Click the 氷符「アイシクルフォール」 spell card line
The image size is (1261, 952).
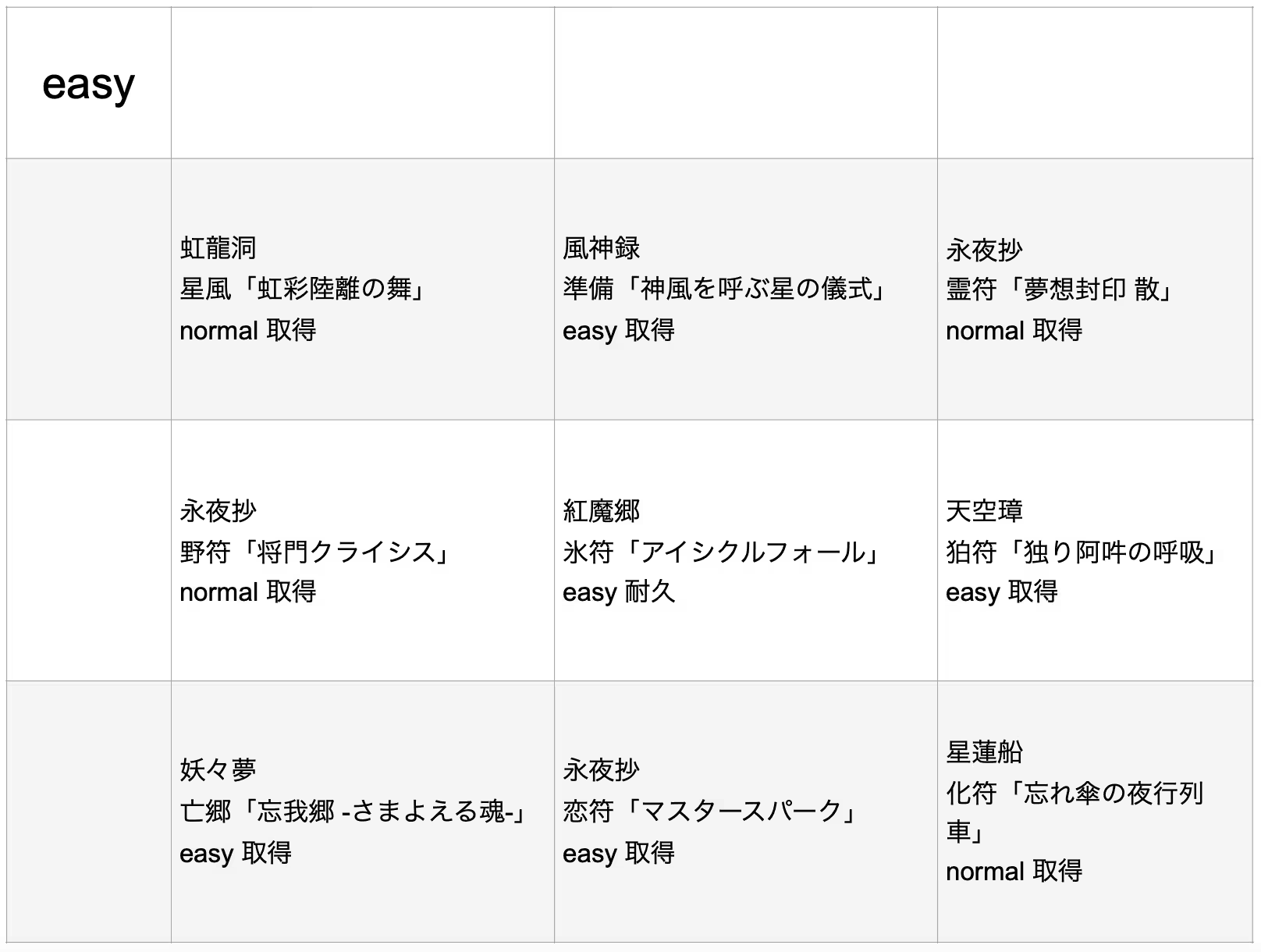tap(722, 552)
